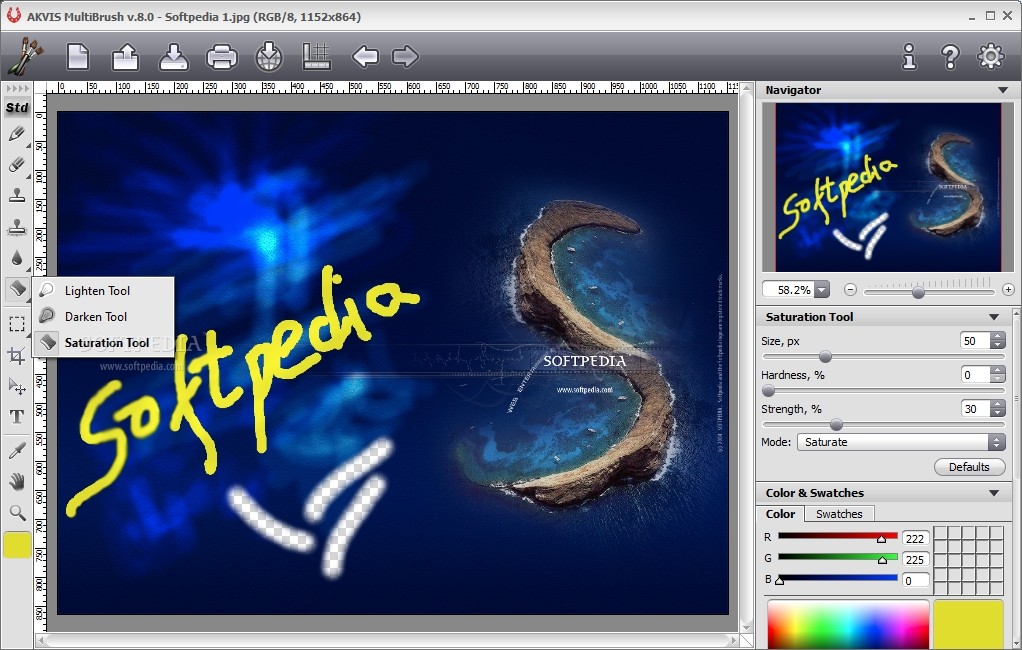The width and height of the screenshot is (1022, 650).
Task: Click the rulers and grid icon
Action: (317, 56)
